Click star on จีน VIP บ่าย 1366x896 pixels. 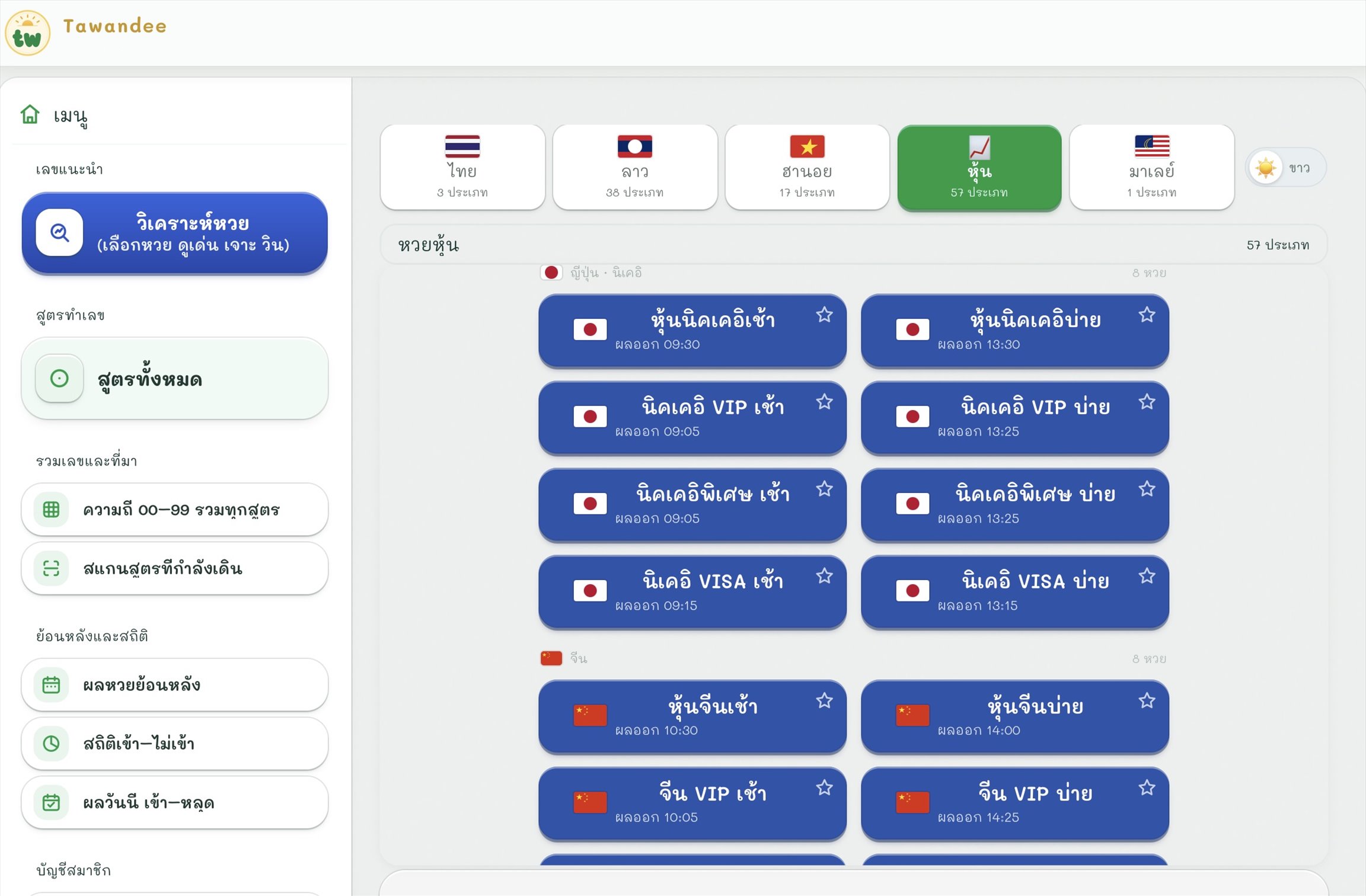[x=1147, y=788]
